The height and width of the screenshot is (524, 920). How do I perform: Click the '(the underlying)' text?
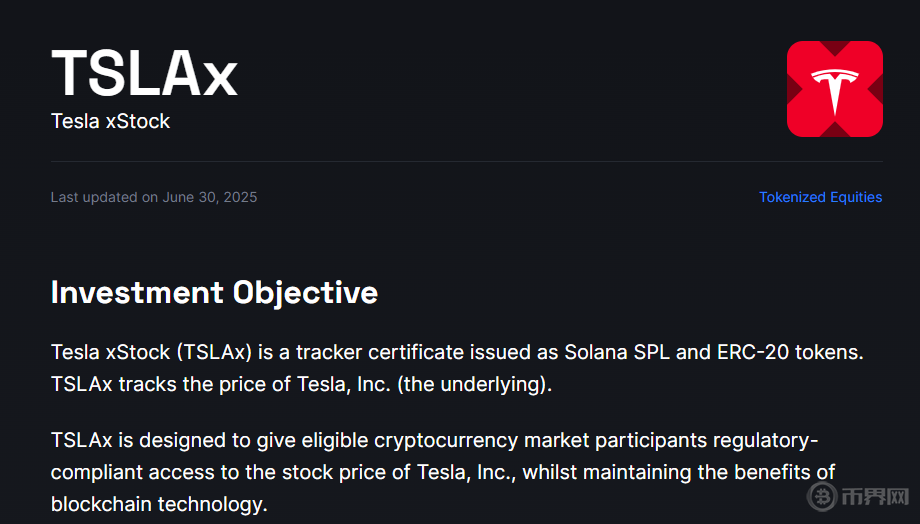tap(474, 384)
